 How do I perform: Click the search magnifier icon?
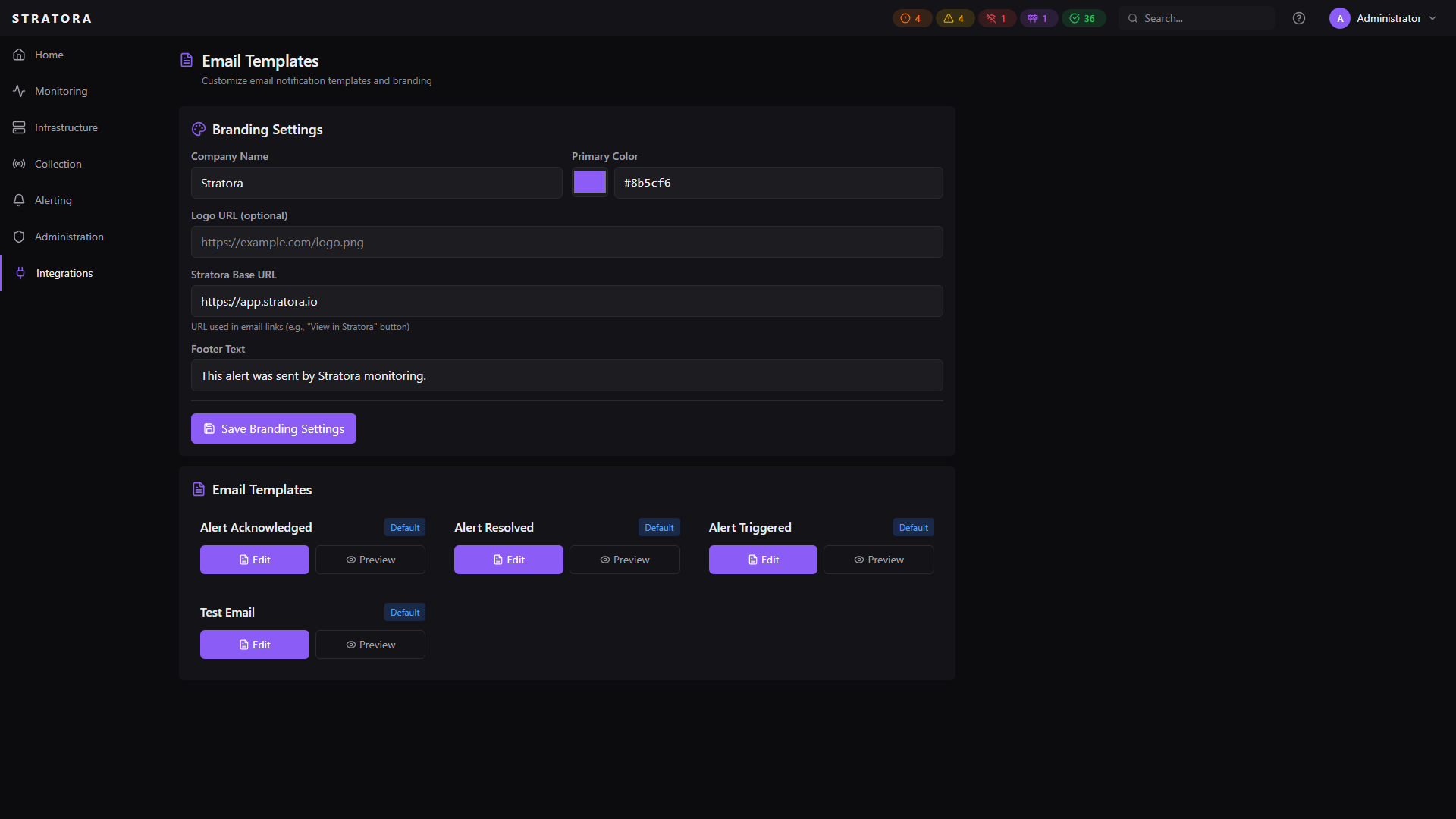click(1133, 18)
